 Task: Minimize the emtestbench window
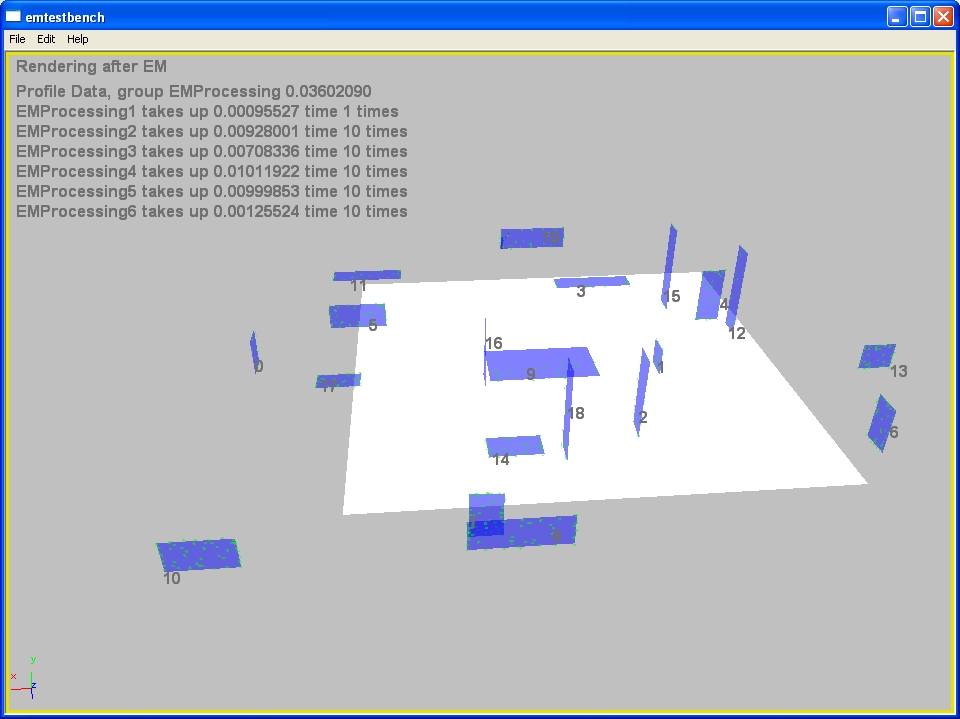click(x=896, y=16)
